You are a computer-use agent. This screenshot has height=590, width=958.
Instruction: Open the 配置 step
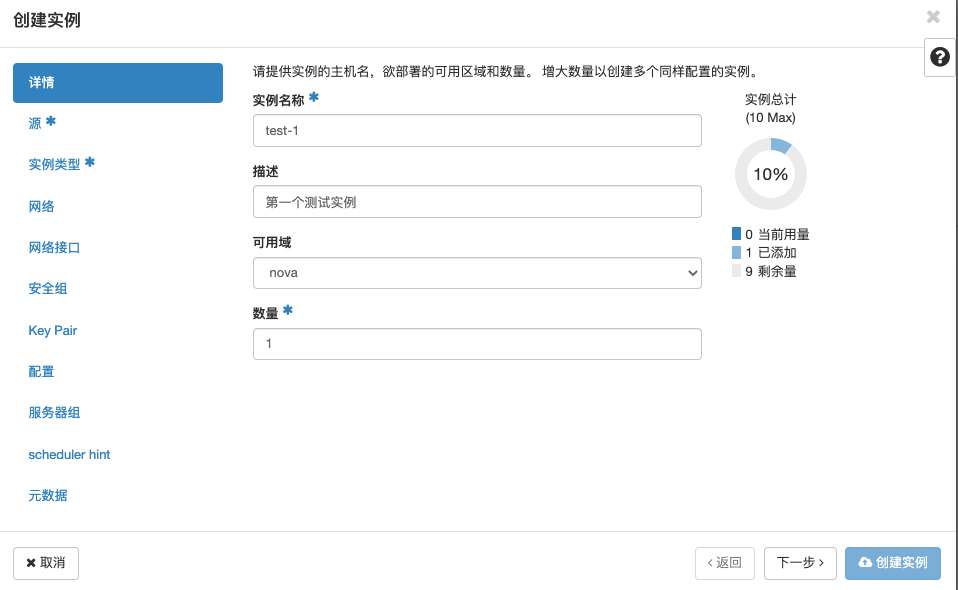coord(41,371)
